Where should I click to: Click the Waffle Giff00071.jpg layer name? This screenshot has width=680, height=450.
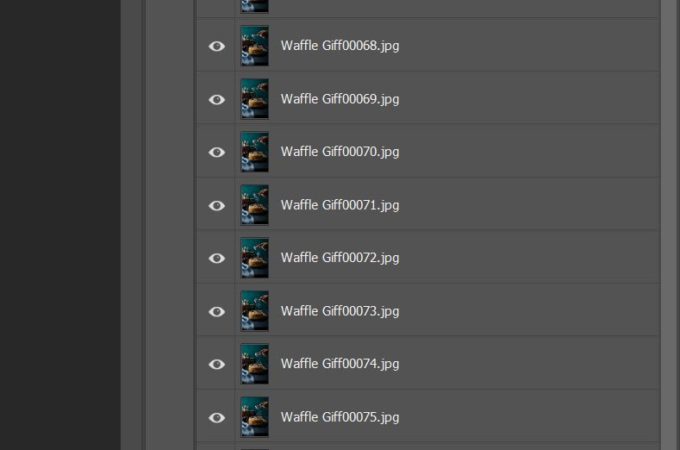click(340, 205)
